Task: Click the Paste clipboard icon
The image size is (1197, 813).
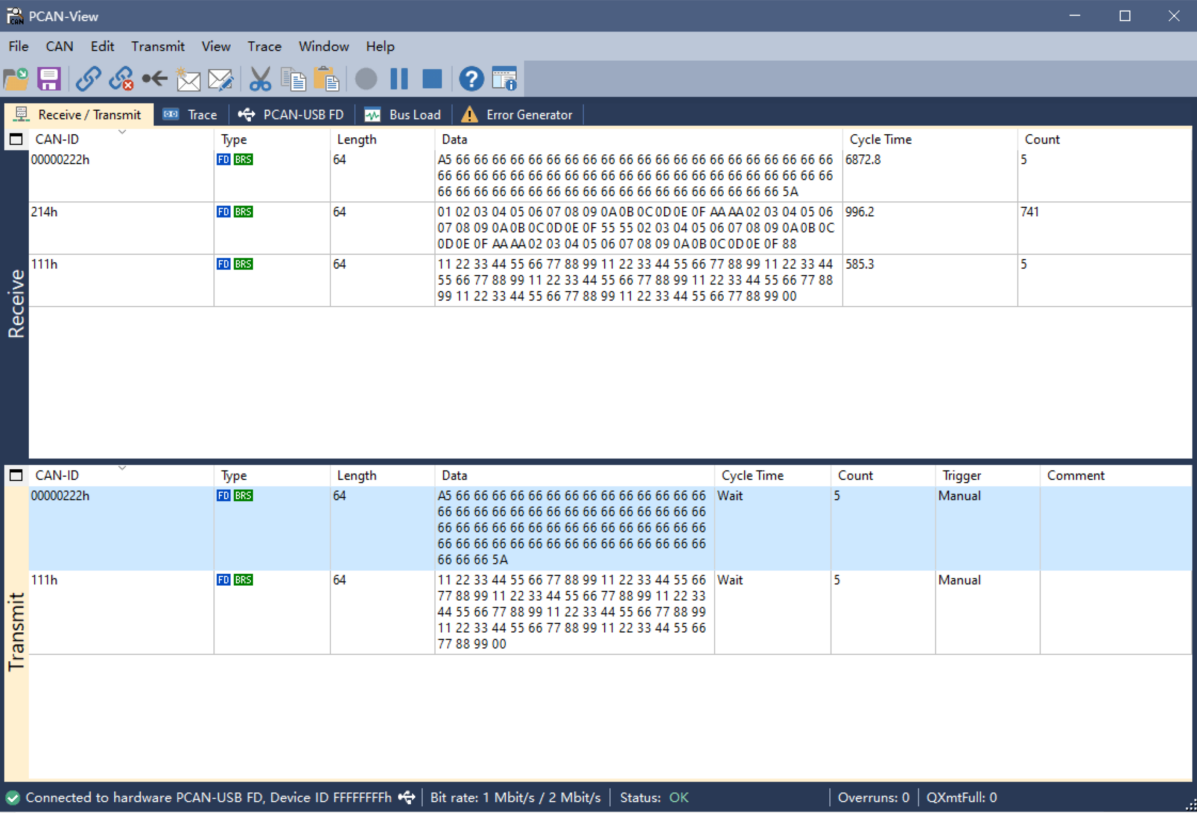Action: click(x=326, y=79)
